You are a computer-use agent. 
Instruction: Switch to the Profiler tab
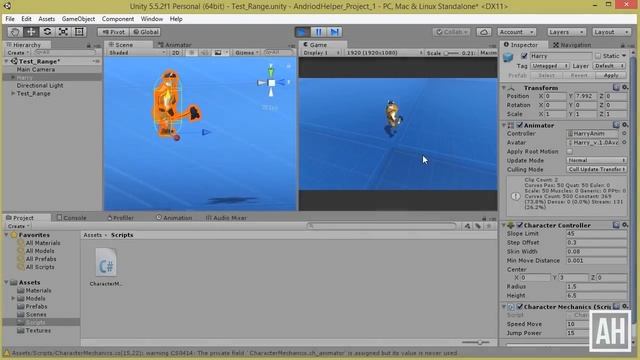(121, 218)
